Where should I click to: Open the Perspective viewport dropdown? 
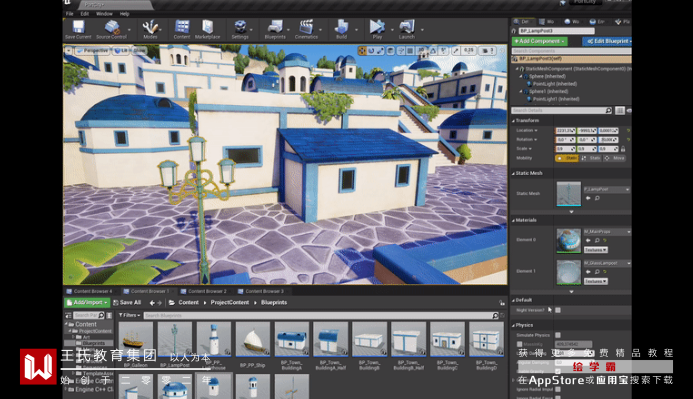tap(92, 51)
